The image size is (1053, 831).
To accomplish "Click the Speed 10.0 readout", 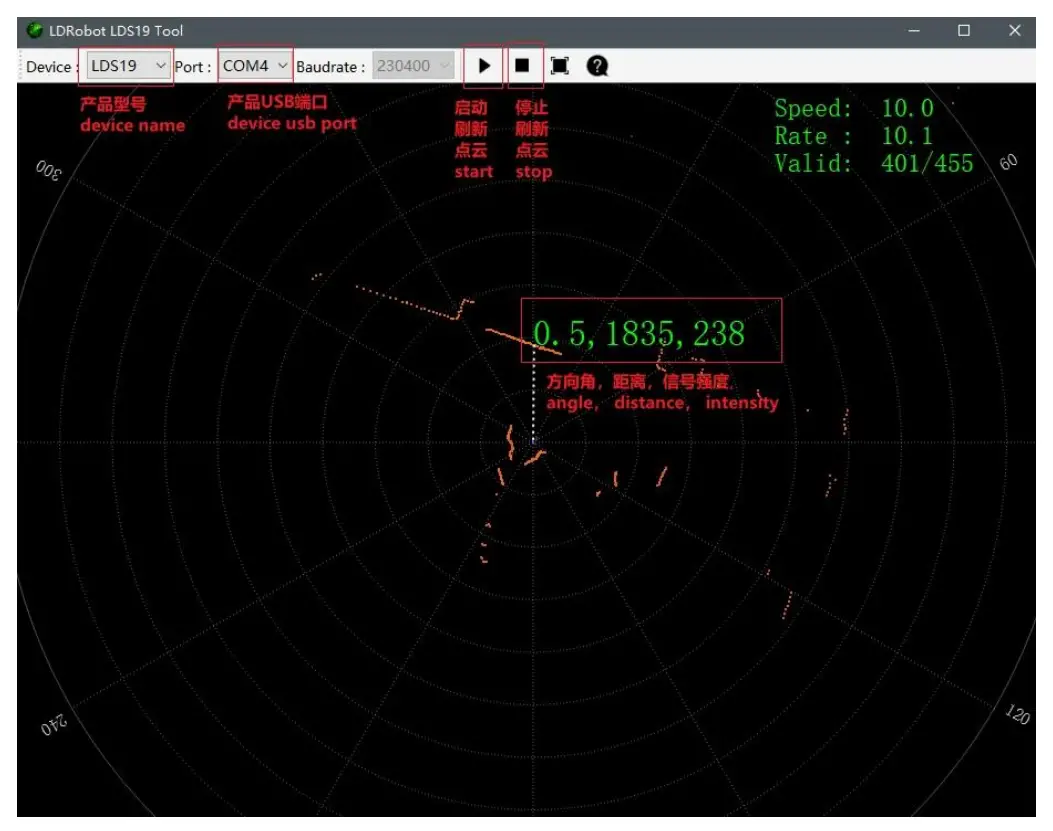I will click(x=854, y=109).
